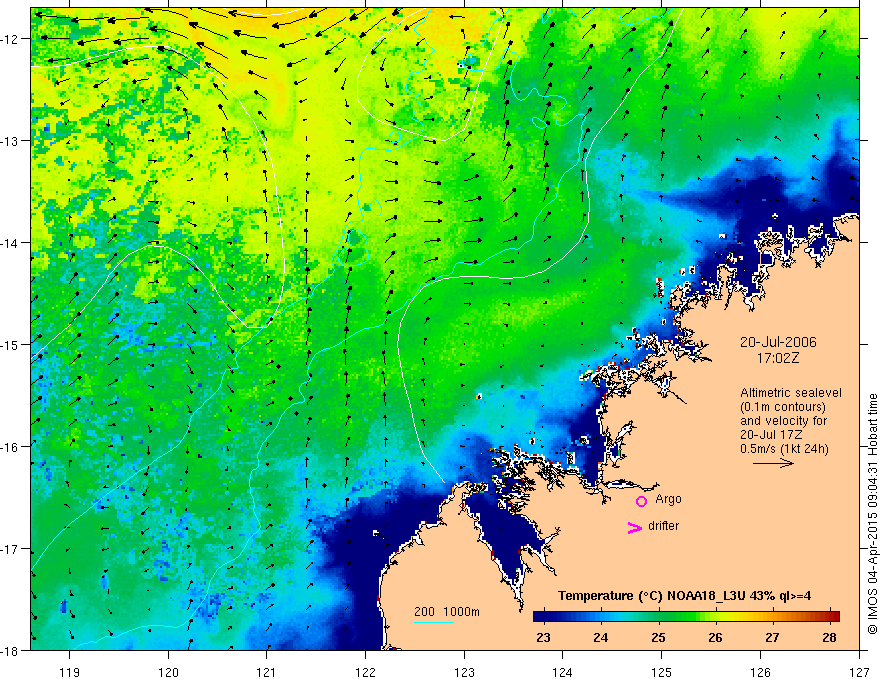Viewport: 880px width, 680px height.
Task: Click the '24' label under color bar
Action: pos(601,637)
